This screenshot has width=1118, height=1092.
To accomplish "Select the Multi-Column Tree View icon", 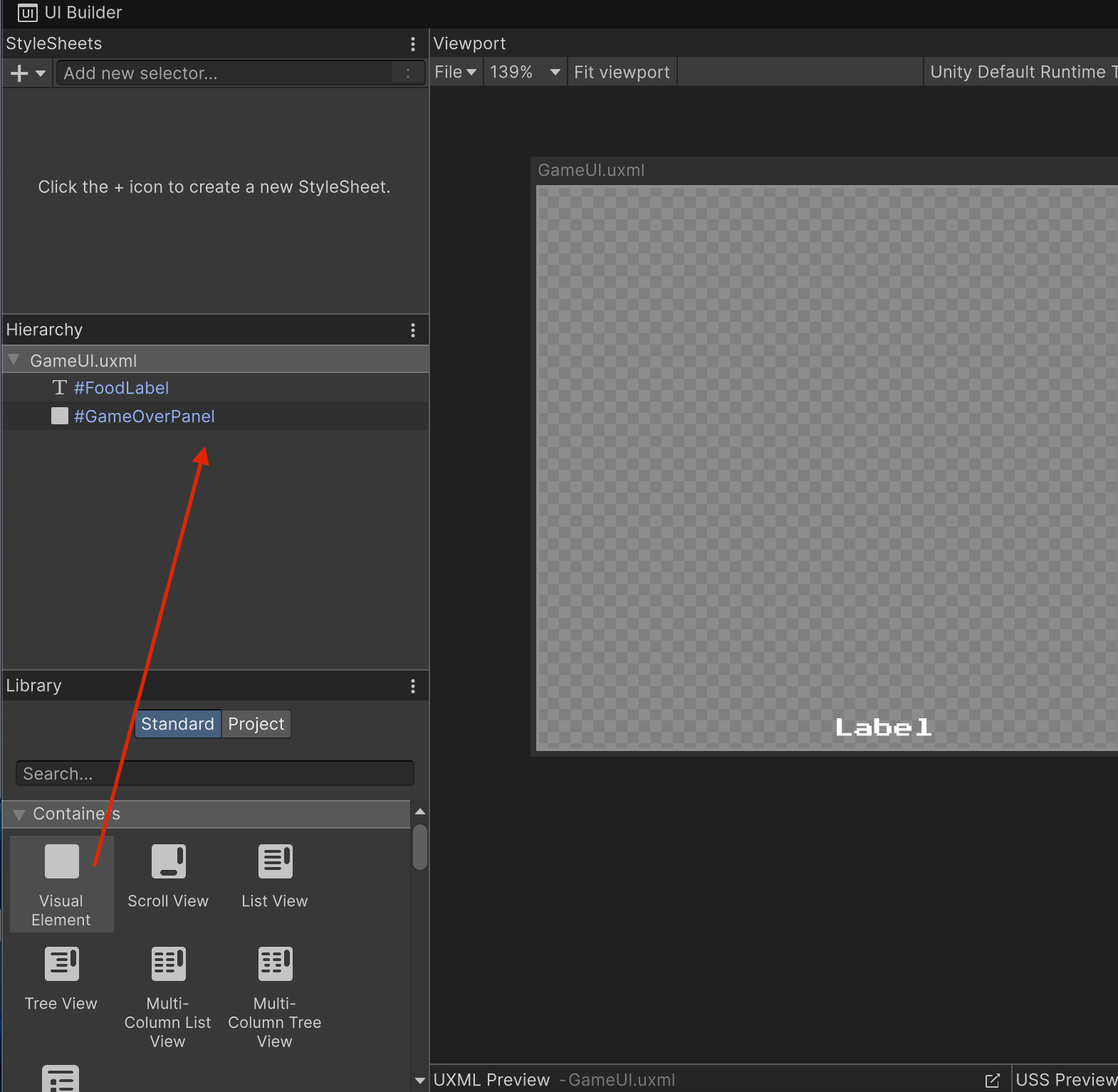I will click(275, 965).
